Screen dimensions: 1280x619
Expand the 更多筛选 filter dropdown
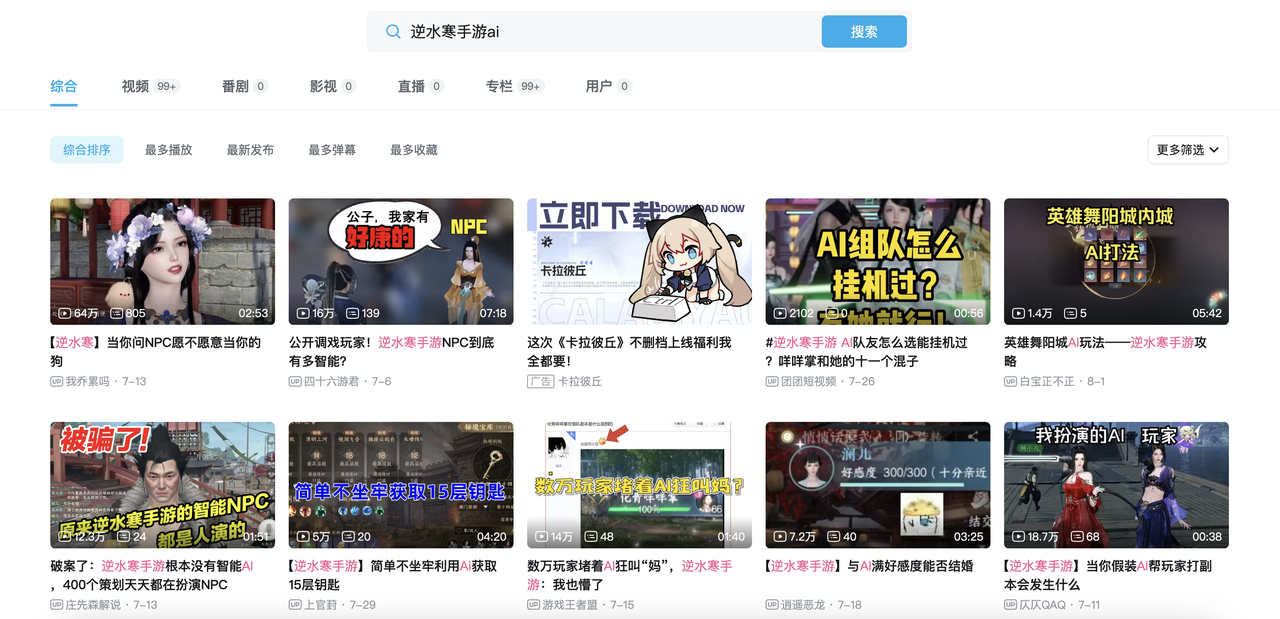(1188, 150)
